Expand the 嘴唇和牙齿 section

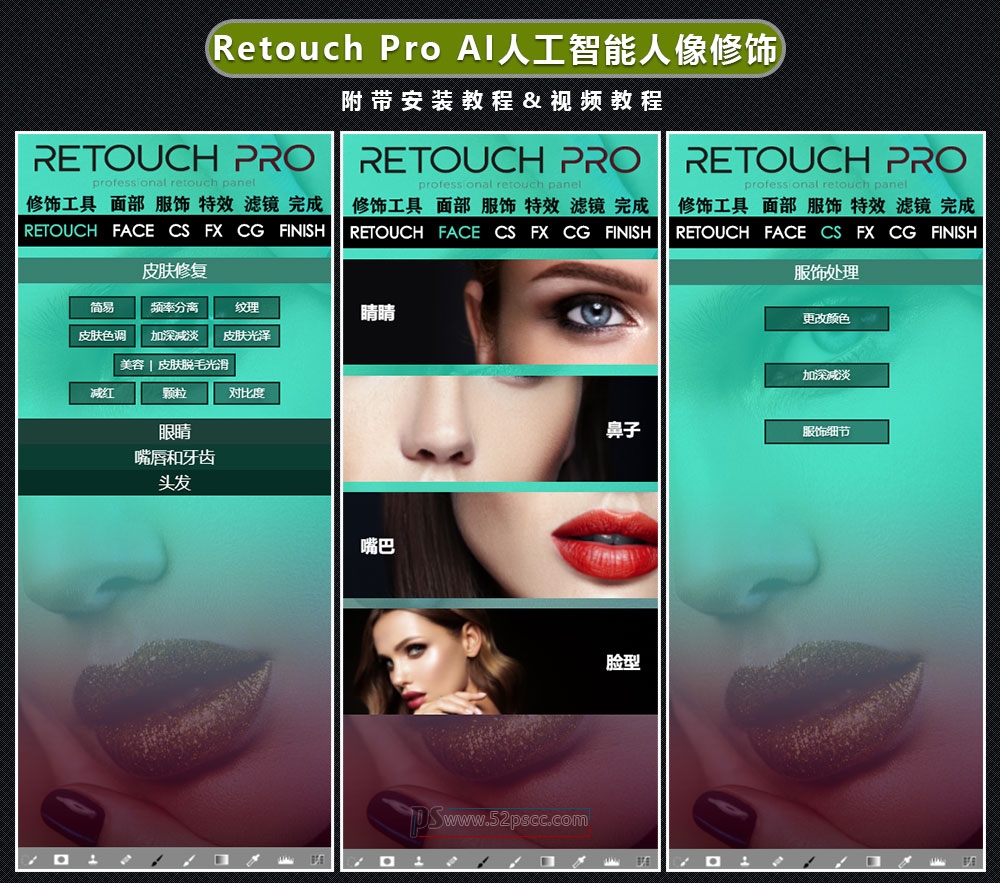click(x=174, y=457)
